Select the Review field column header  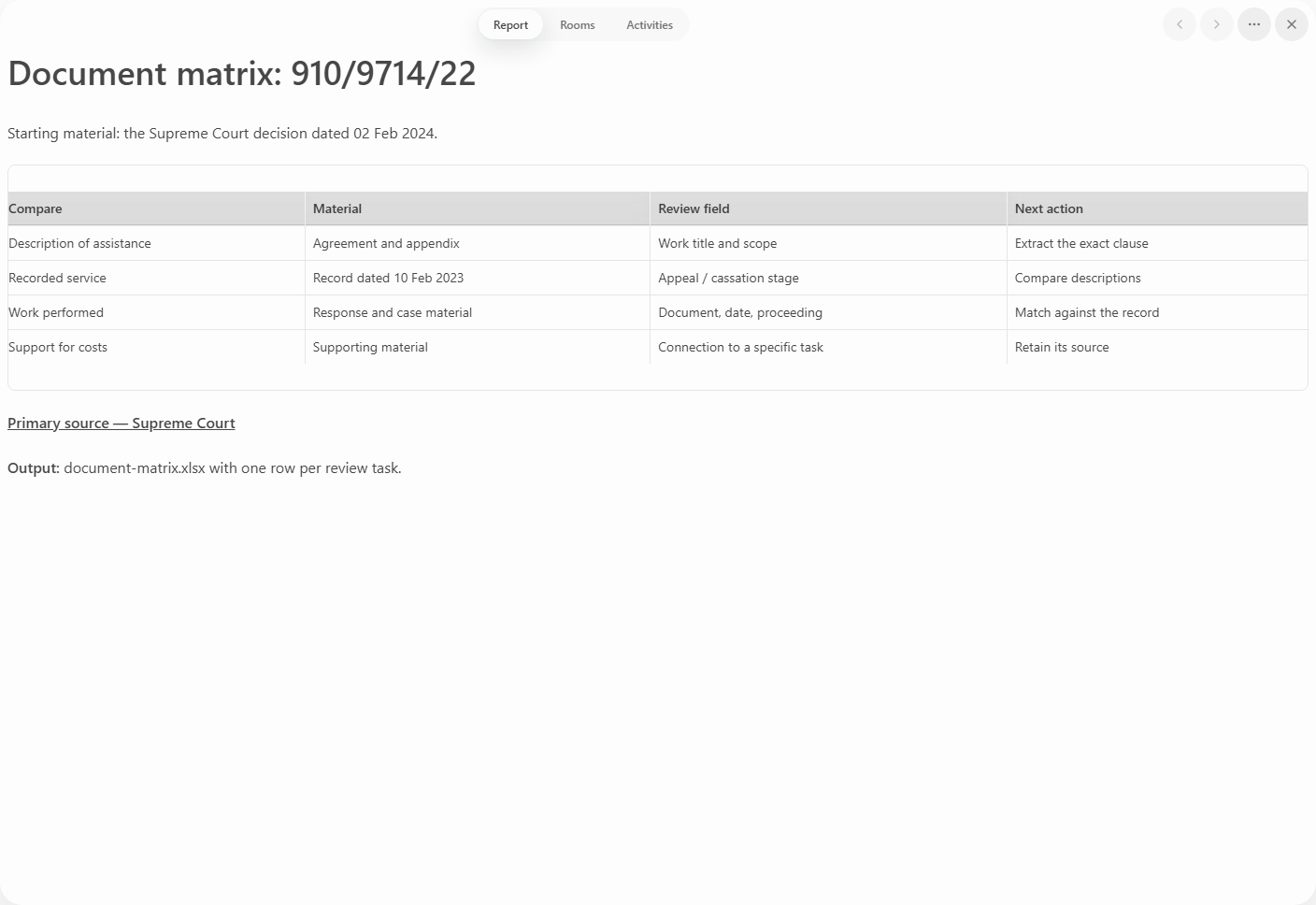(x=828, y=208)
